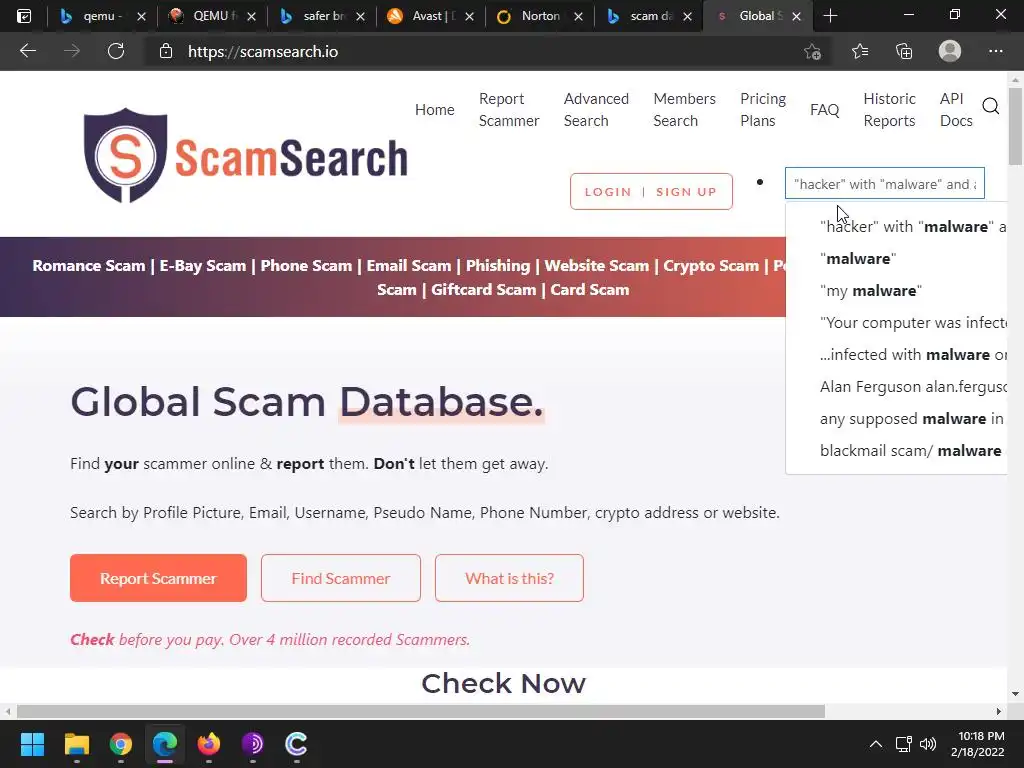
Task: Open the Members Search nav link
Action: (x=684, y=110)
